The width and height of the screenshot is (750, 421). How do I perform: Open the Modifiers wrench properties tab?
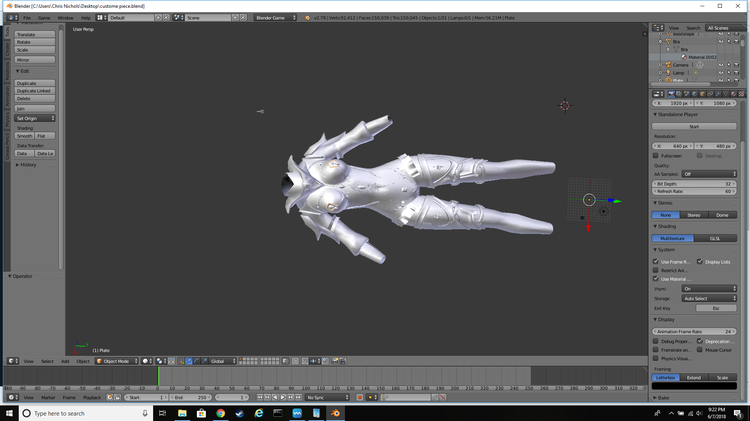coord(718,94)
